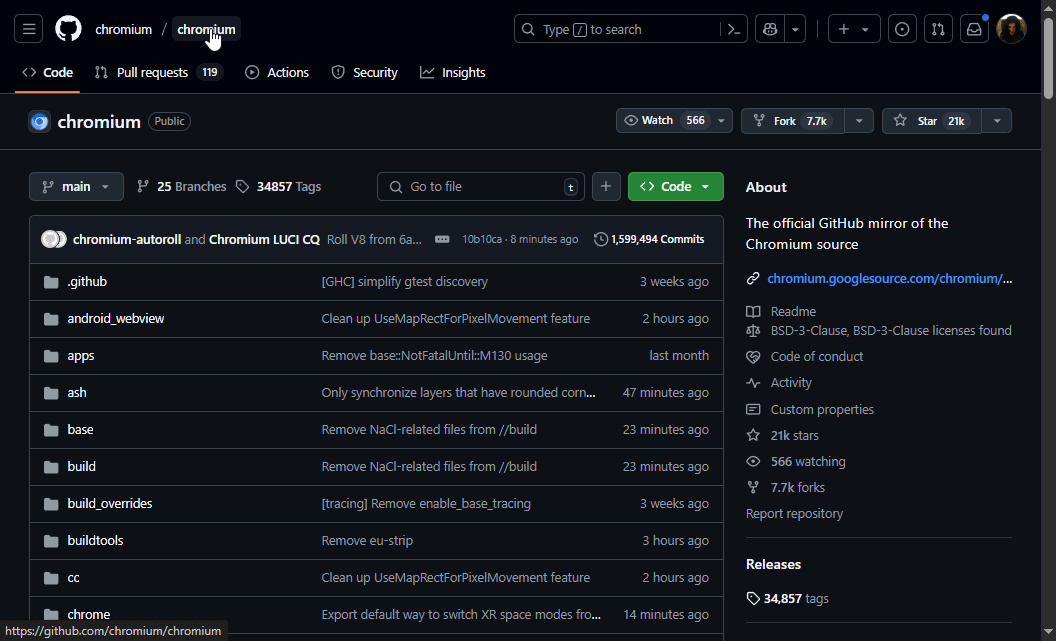Open the base folder

80,430
